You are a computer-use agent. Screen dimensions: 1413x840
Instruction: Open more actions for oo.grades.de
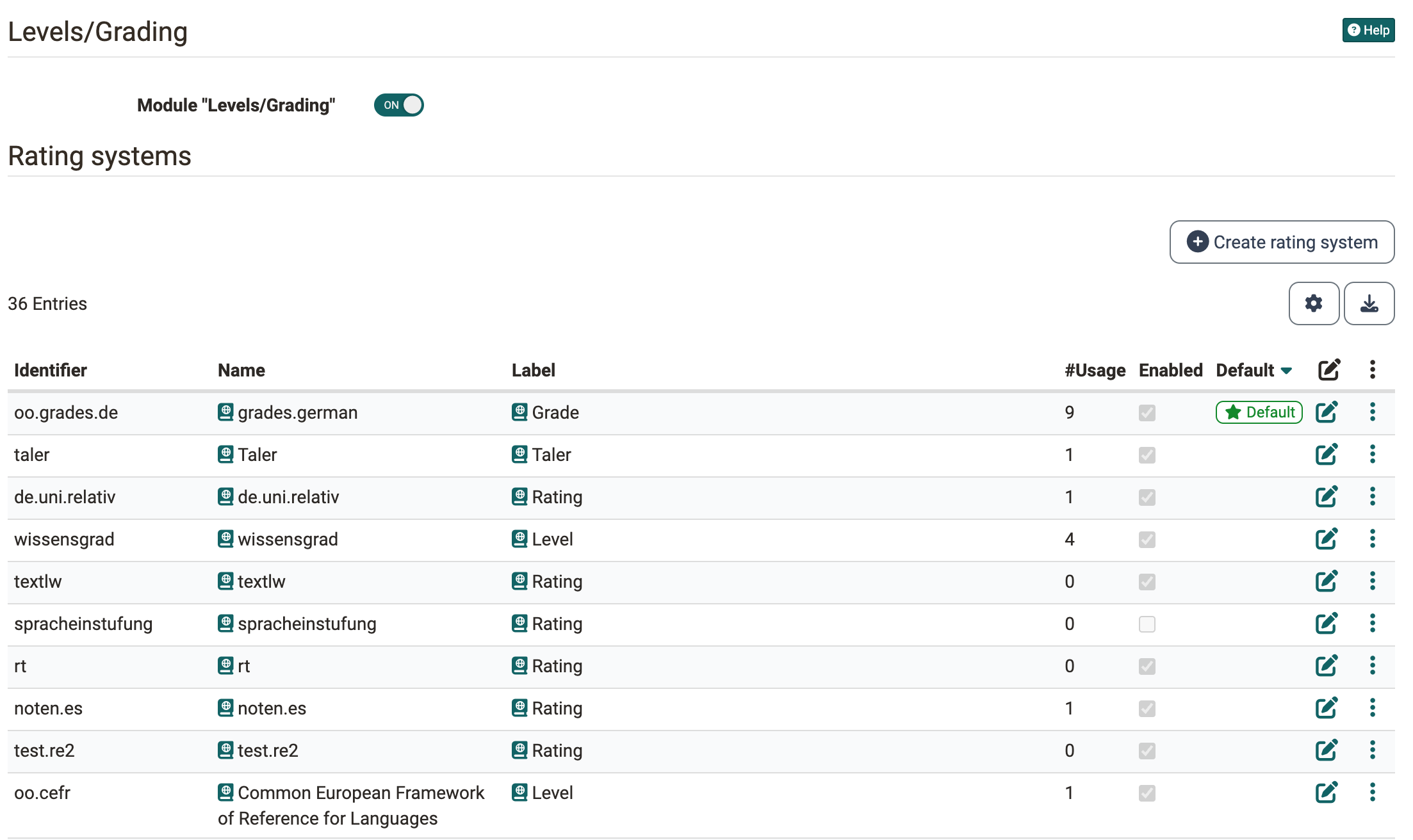click(1372, 412)
